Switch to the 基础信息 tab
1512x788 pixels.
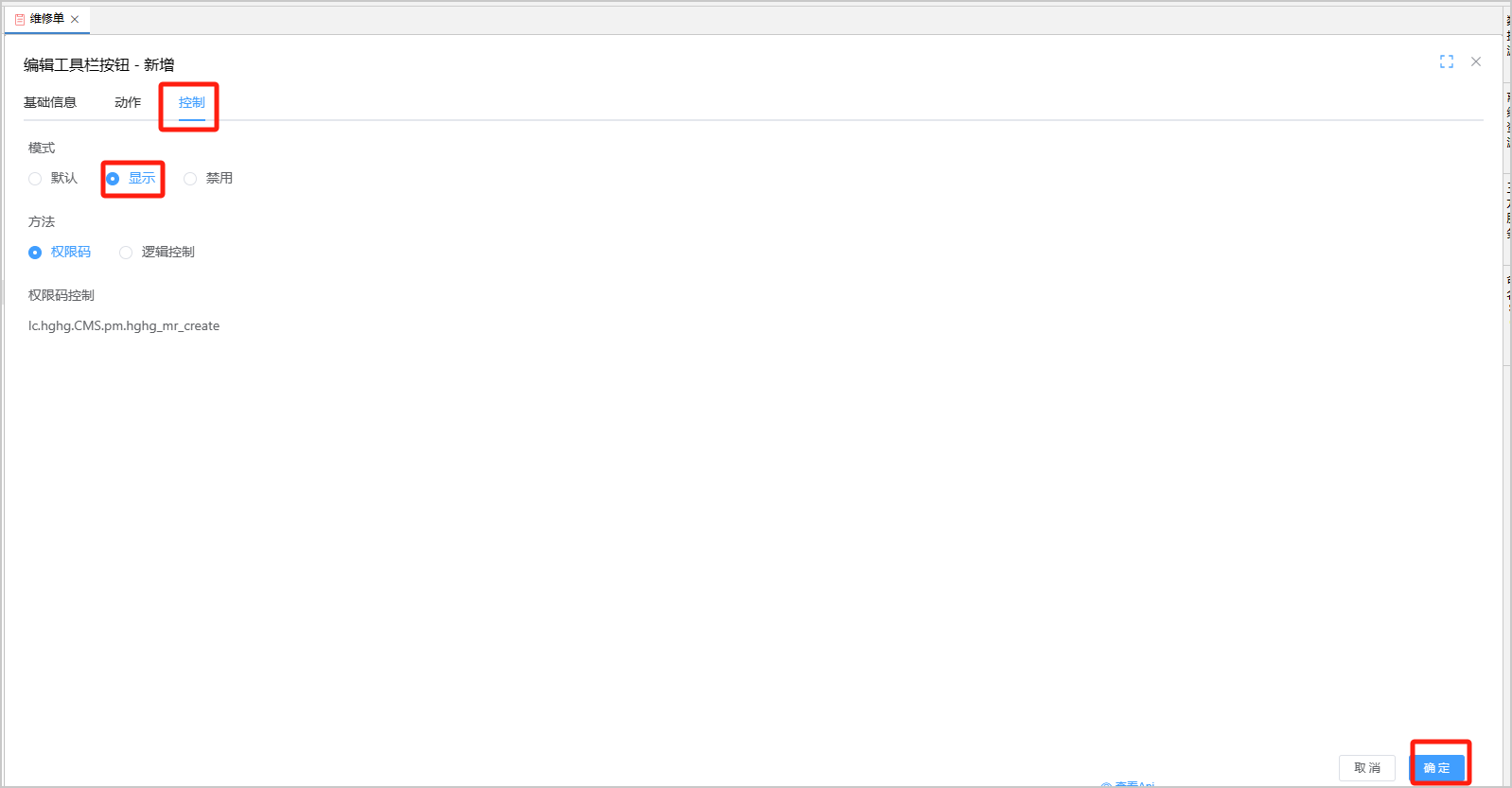point(50,102)
